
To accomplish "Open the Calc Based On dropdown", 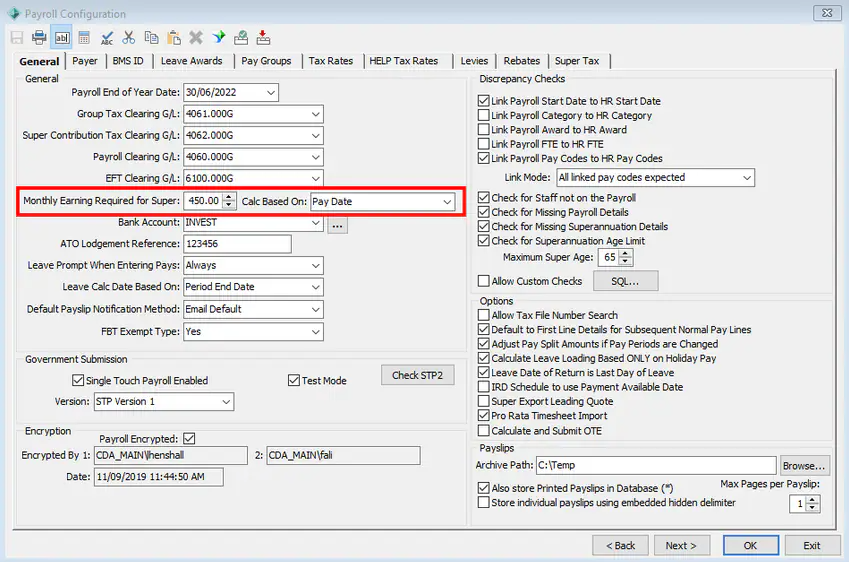I will point(447,201).
